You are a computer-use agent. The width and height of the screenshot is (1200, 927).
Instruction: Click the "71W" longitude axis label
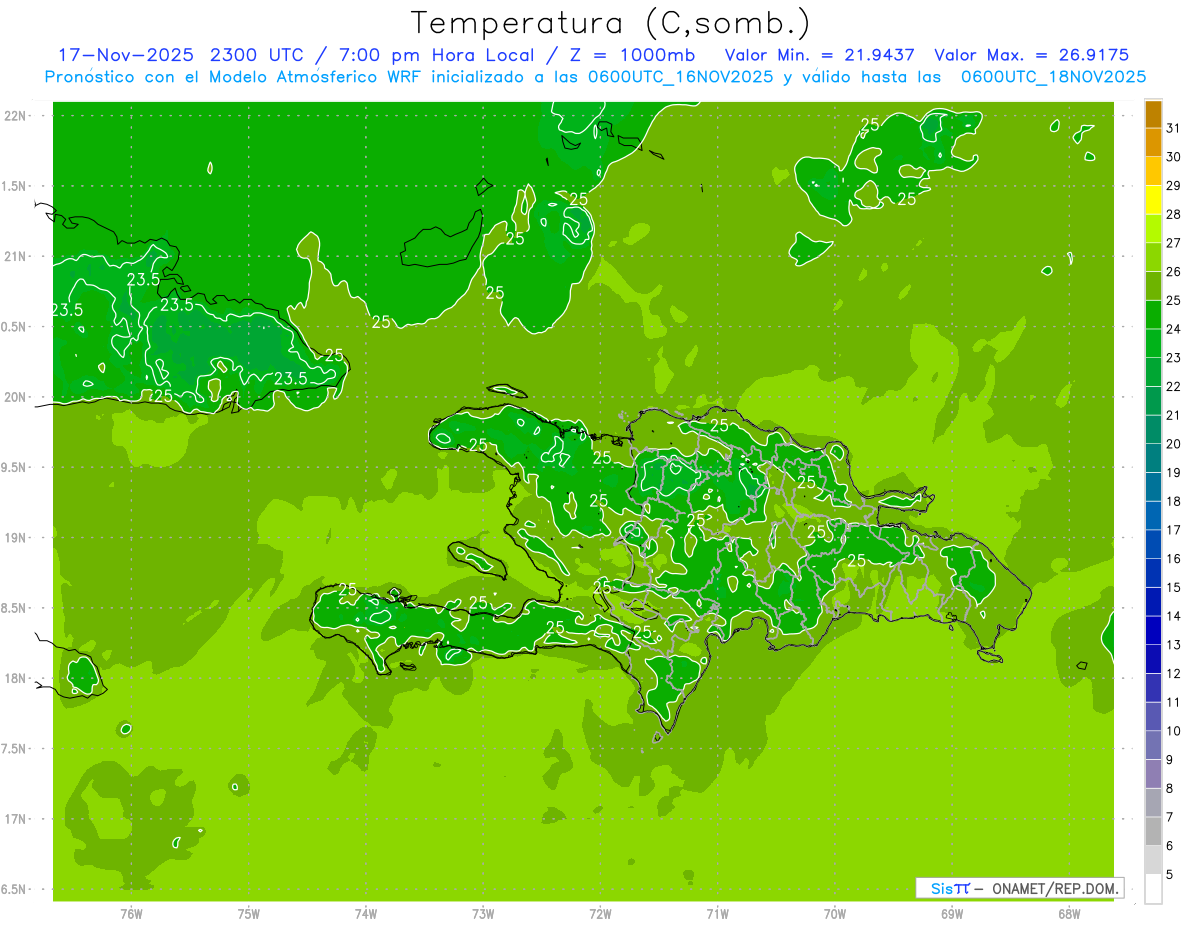717,914
